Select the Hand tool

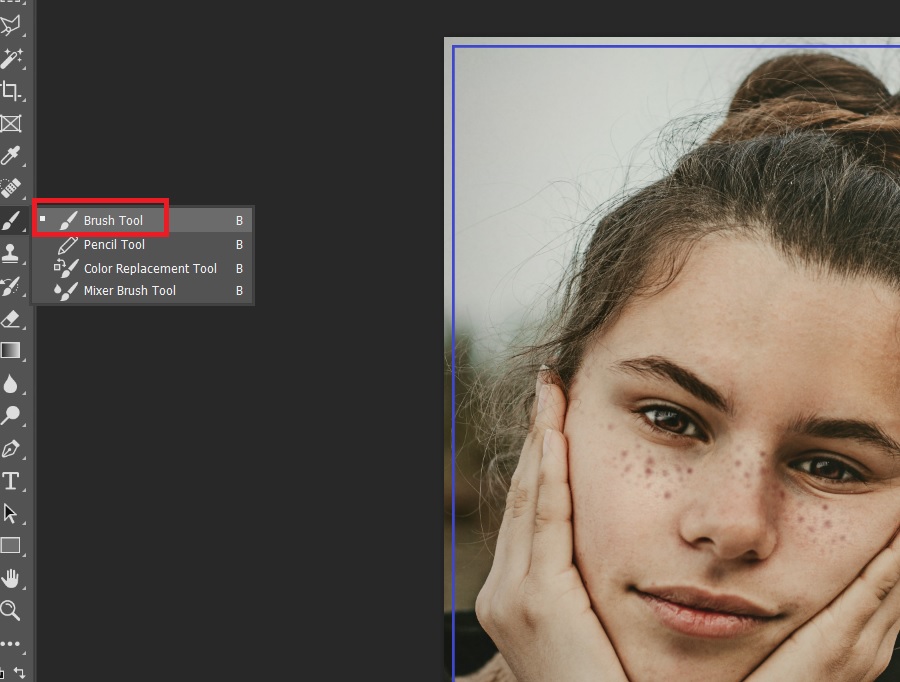point(11,578)
